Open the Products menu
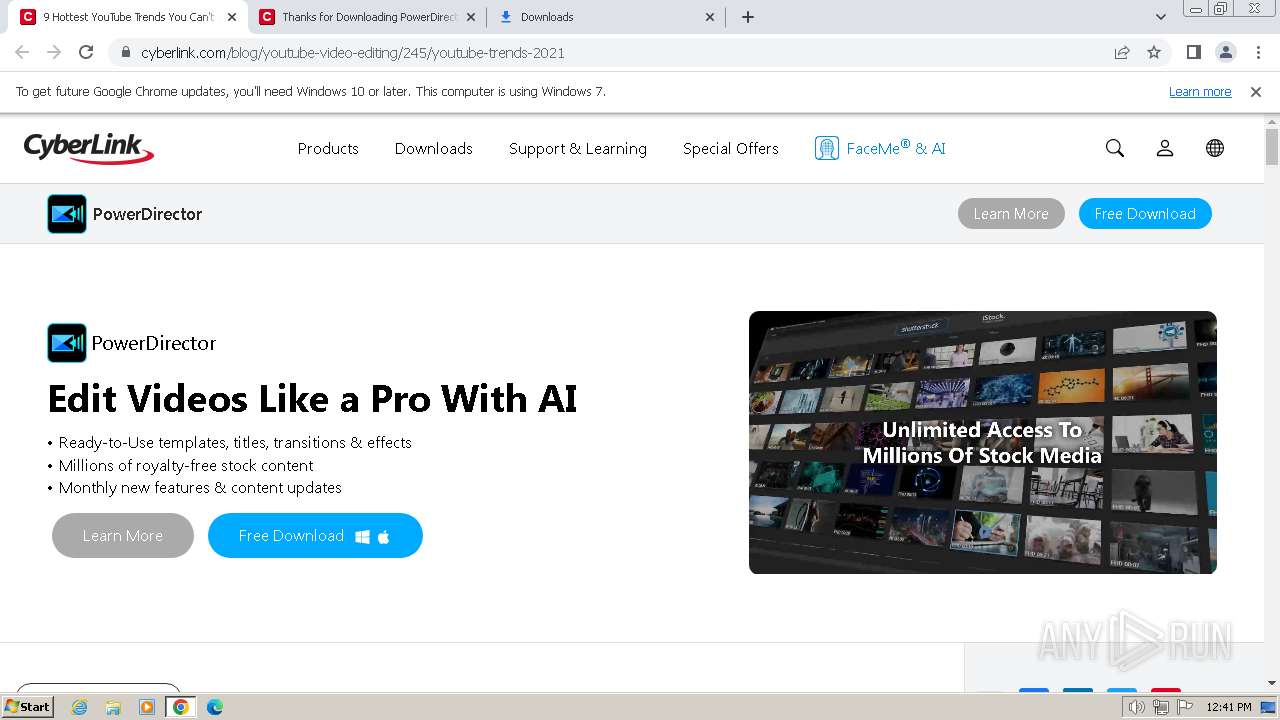This screenshot has width=1280, height=720. (x=328, y=148)
